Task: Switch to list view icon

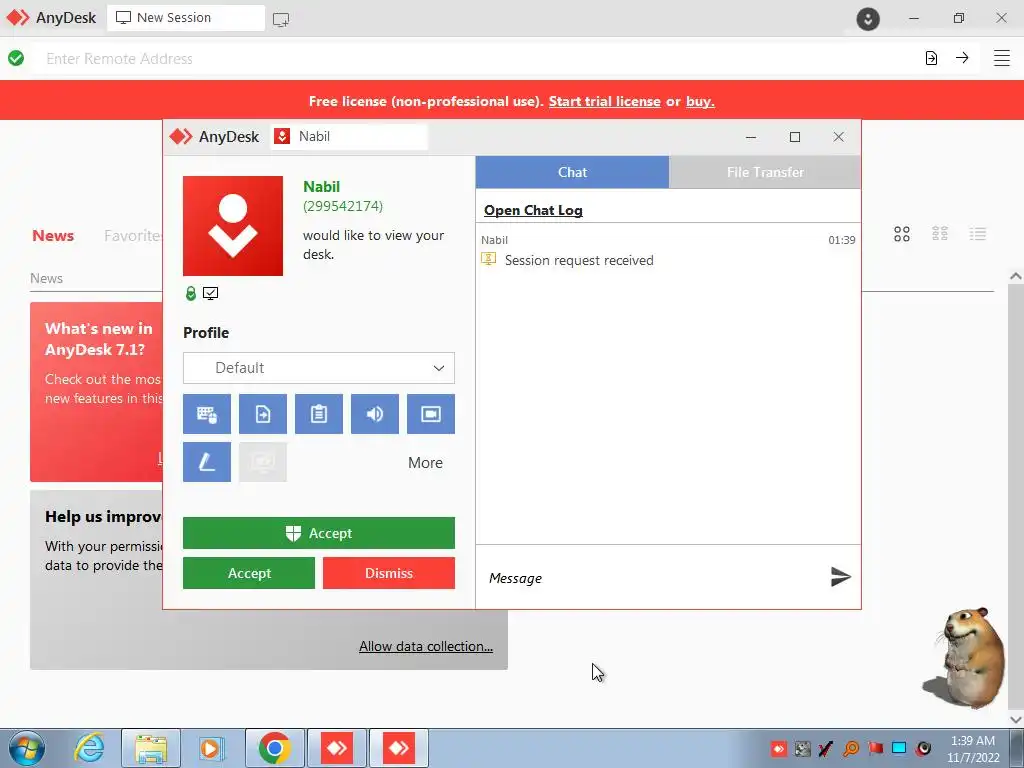Action: click(x=978, y=234)
